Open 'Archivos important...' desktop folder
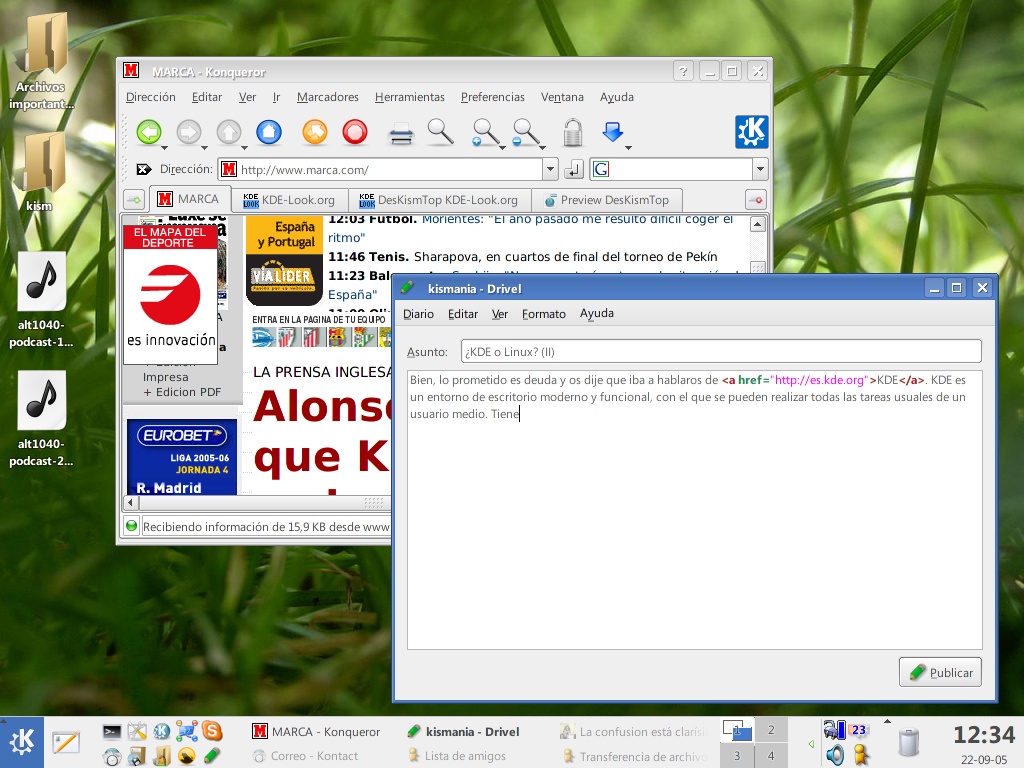The image size is (1024, 768). pyautogui.click(x=41, y=62)
